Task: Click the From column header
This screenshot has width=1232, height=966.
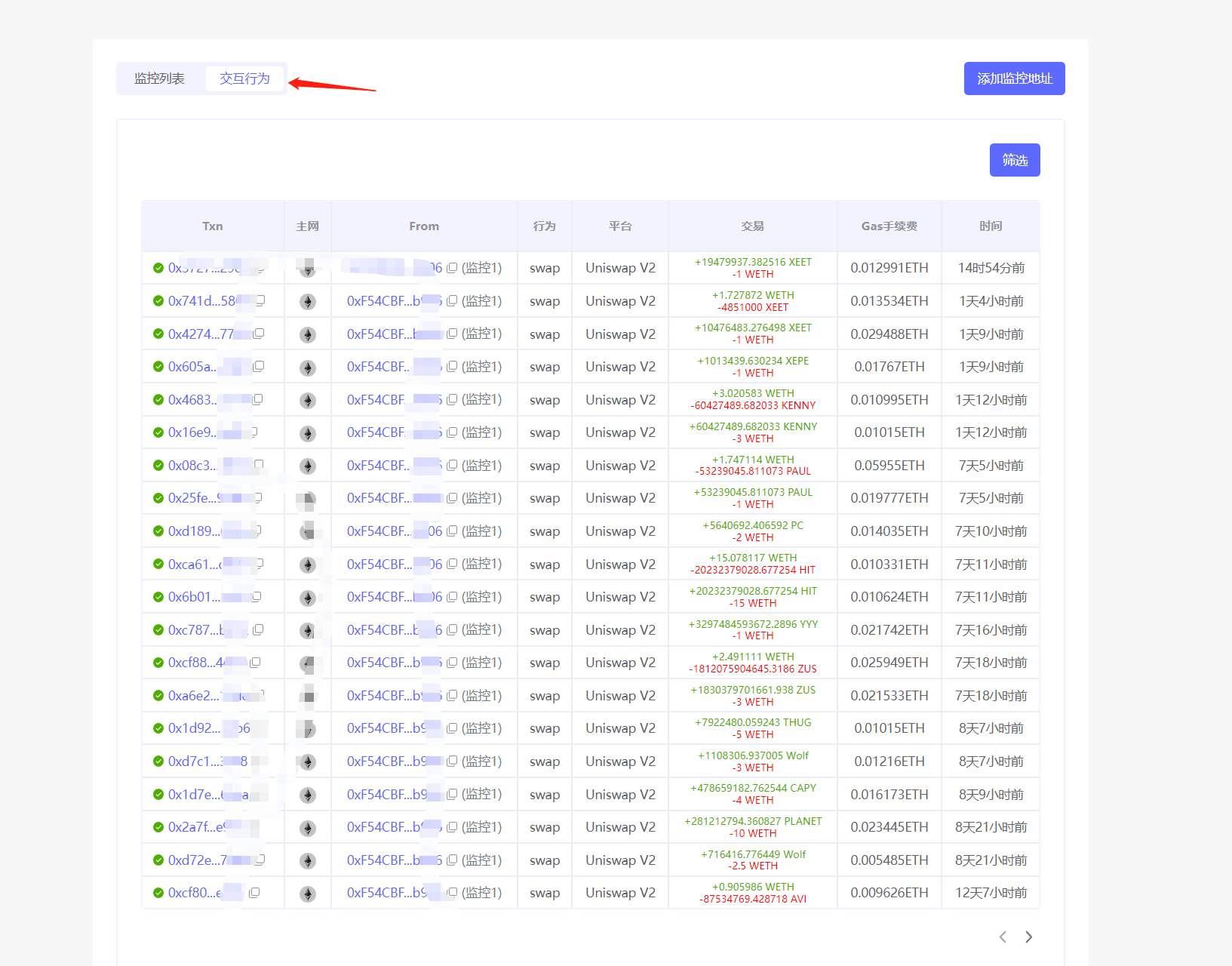Action: click(424, 226)
